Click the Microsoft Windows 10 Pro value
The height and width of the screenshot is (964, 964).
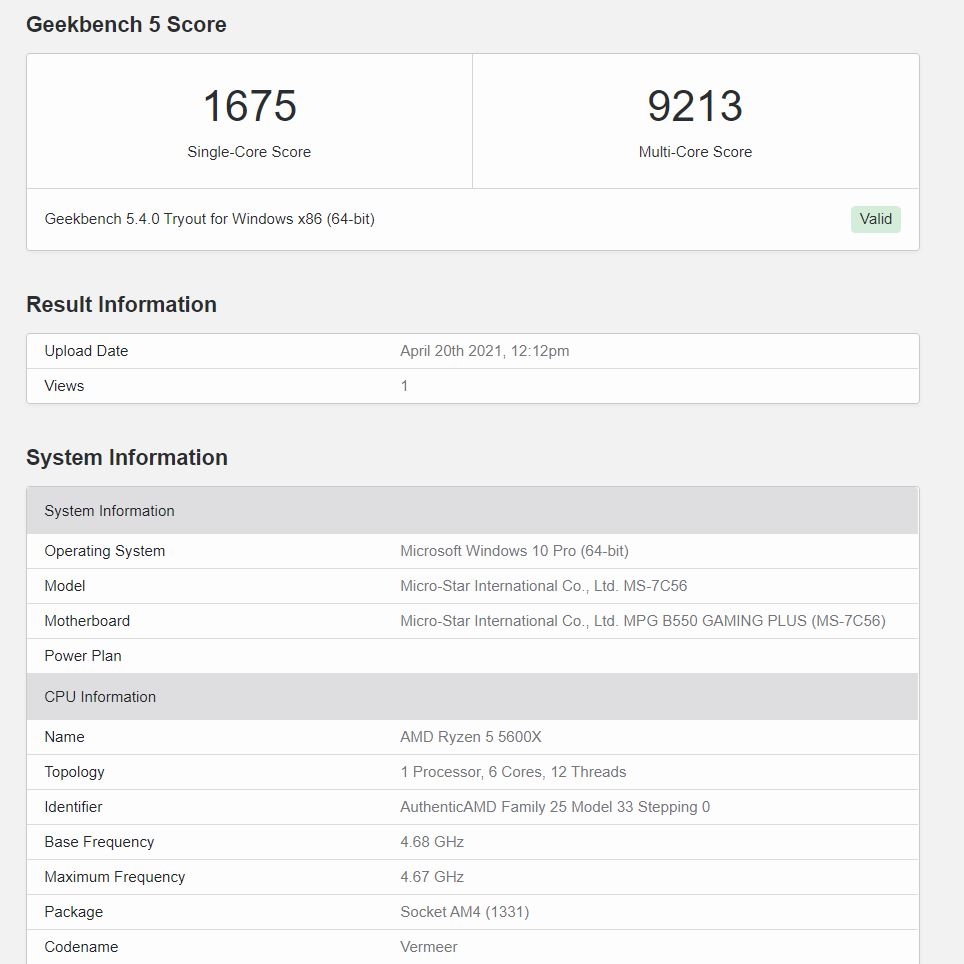(514, 551)
